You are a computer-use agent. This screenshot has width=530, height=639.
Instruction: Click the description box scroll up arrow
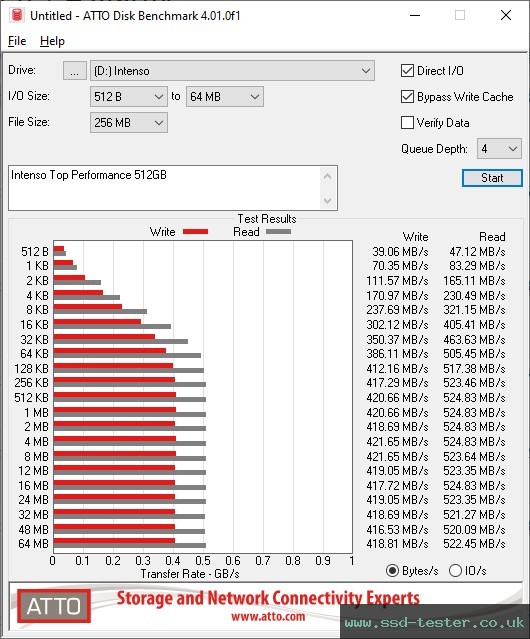pos(328,176)
